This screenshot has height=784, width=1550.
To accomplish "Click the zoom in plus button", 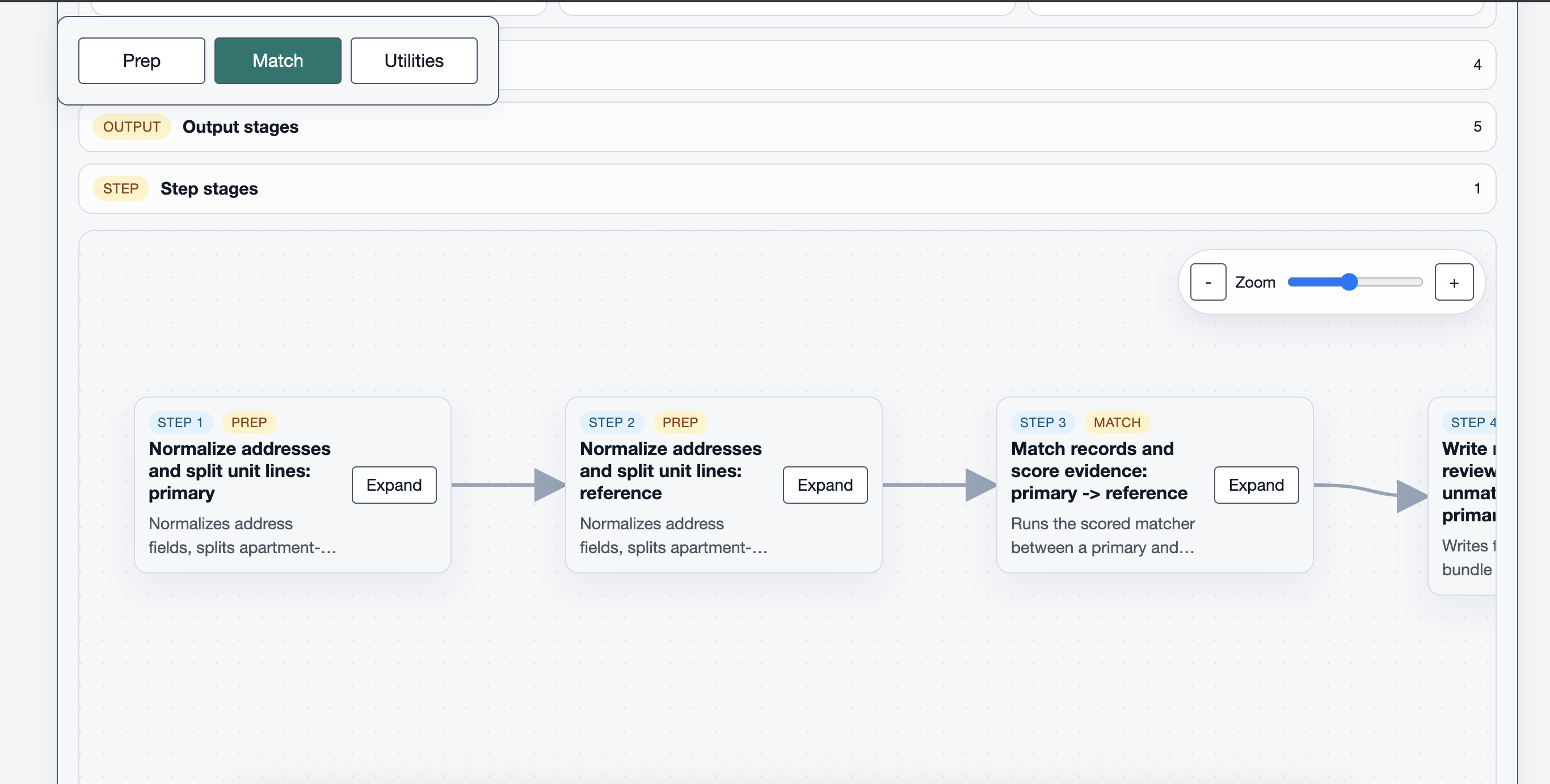I will pyautogui.click(x=1454, y=282).
